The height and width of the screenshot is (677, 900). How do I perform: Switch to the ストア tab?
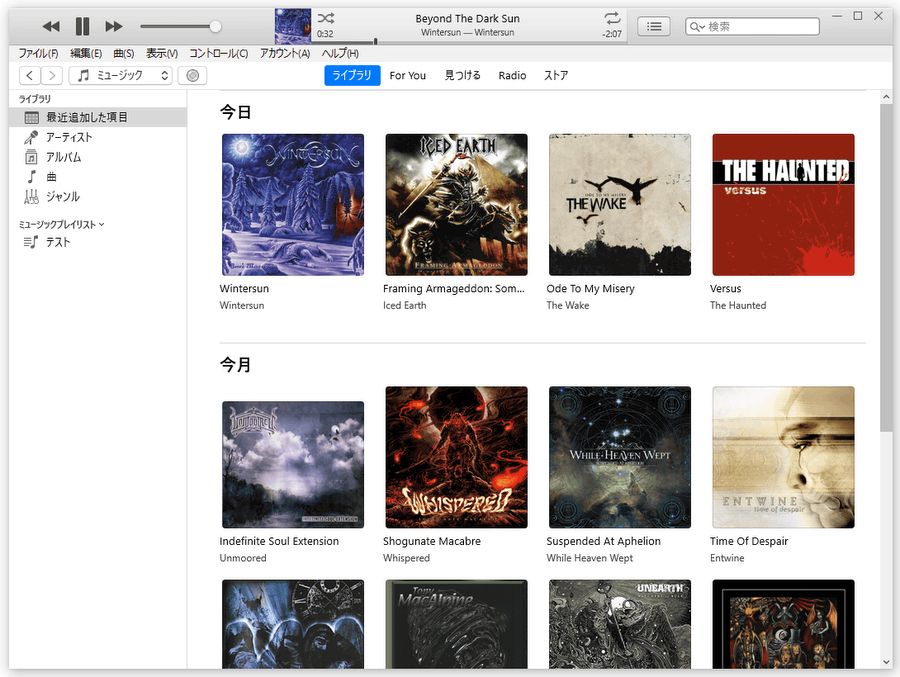point(556,75)
